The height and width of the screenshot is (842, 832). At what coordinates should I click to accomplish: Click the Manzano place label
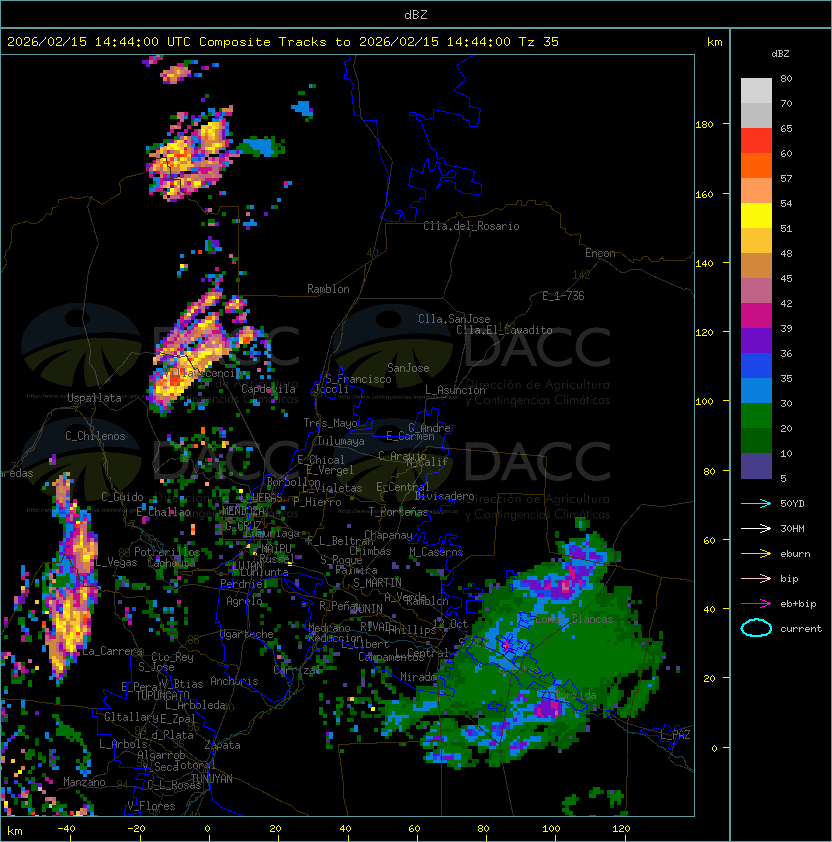(84, 782)
